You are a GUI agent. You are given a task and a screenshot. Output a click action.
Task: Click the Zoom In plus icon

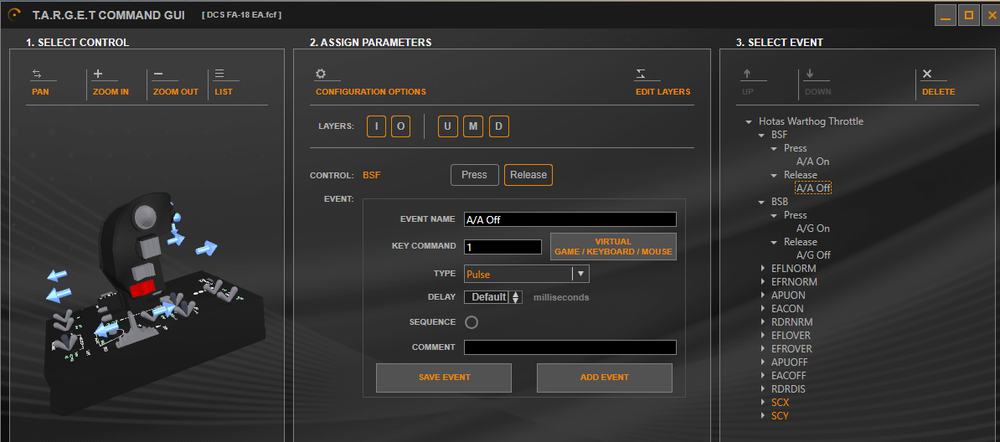point(98,74)
